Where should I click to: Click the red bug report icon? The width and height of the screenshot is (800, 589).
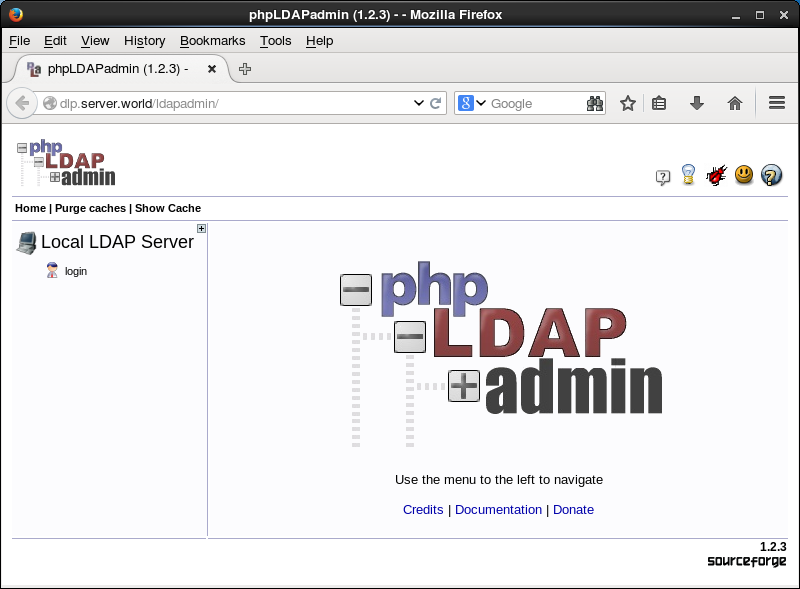(x=716, y=176)
